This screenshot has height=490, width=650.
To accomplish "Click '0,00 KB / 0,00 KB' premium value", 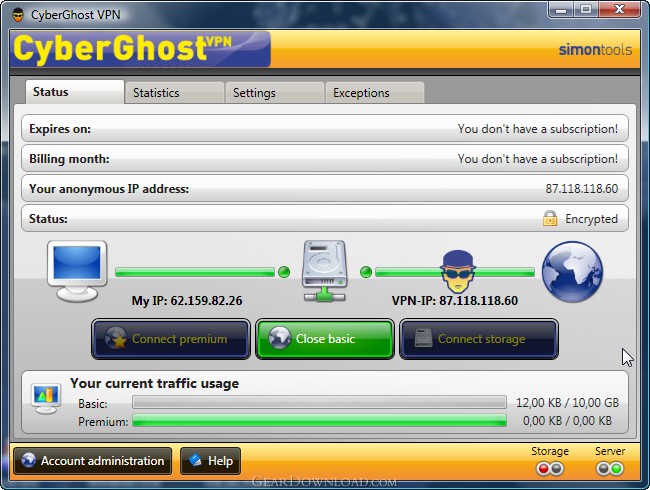I will tap(567, 421).
